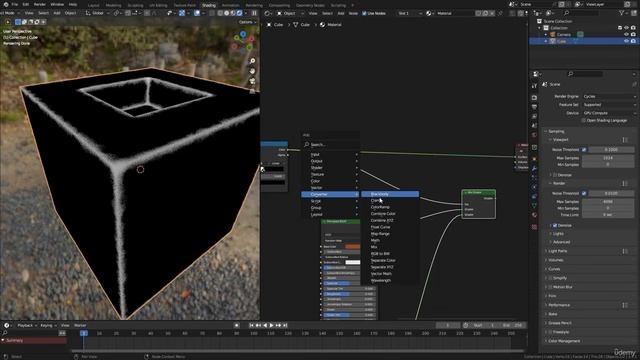This screenshot has width=640, height=360.
Task: Open Shader submenu in Add menu
Action: tap(331, 168)
